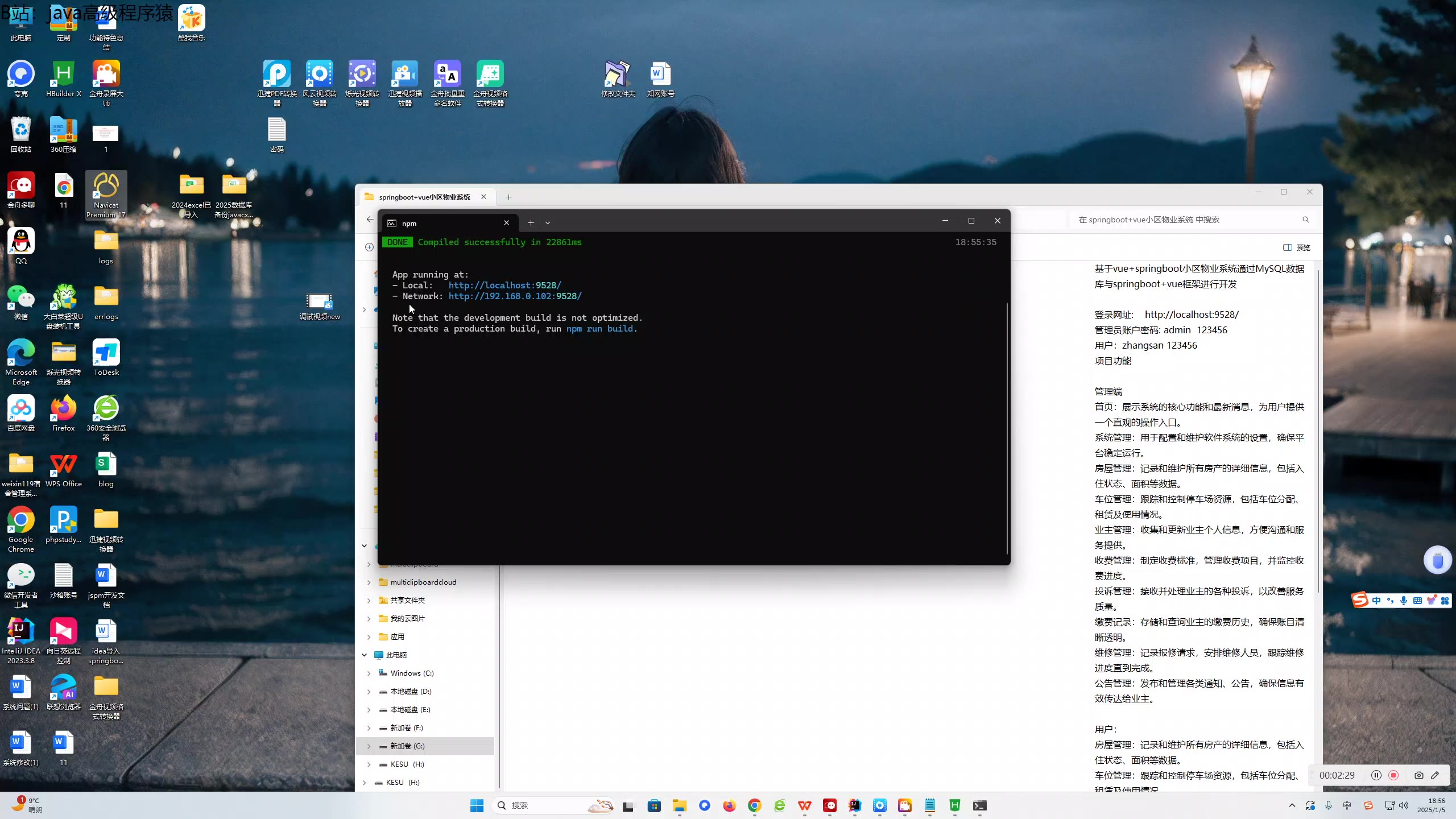
Task: Open weather widget 9°C 晴朗
Action: point(27,805)
